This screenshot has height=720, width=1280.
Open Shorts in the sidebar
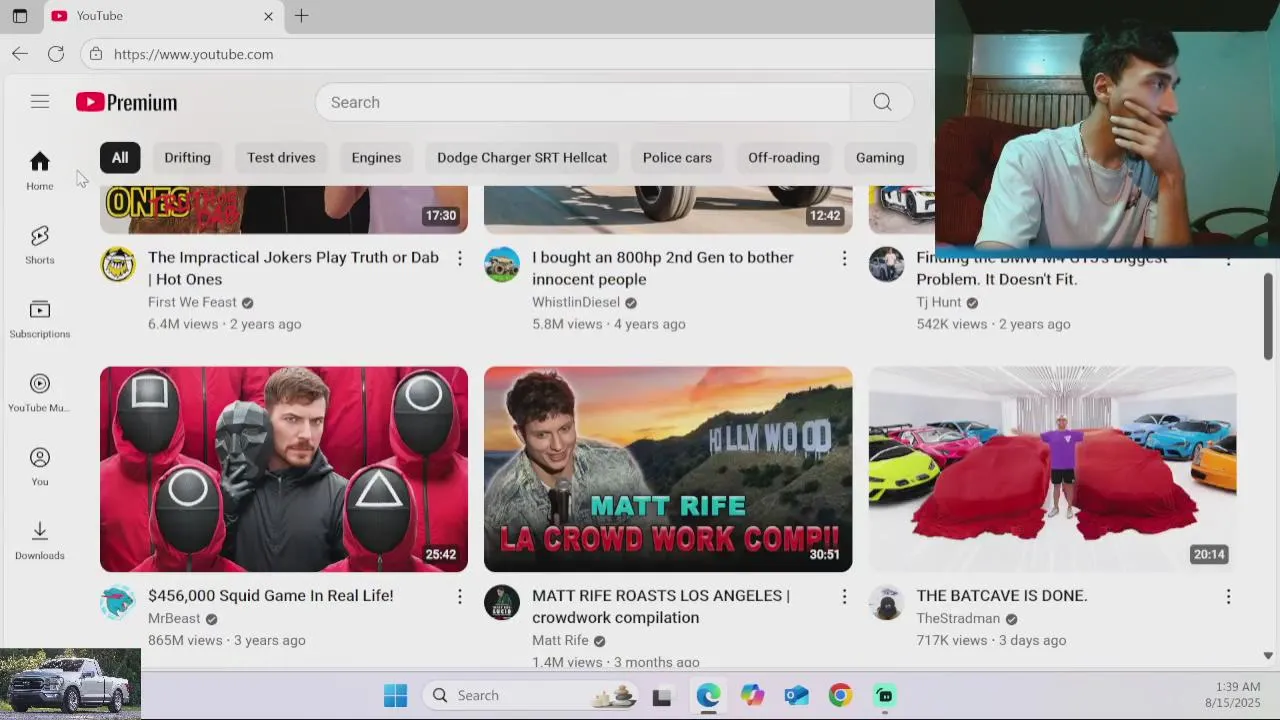40,244
